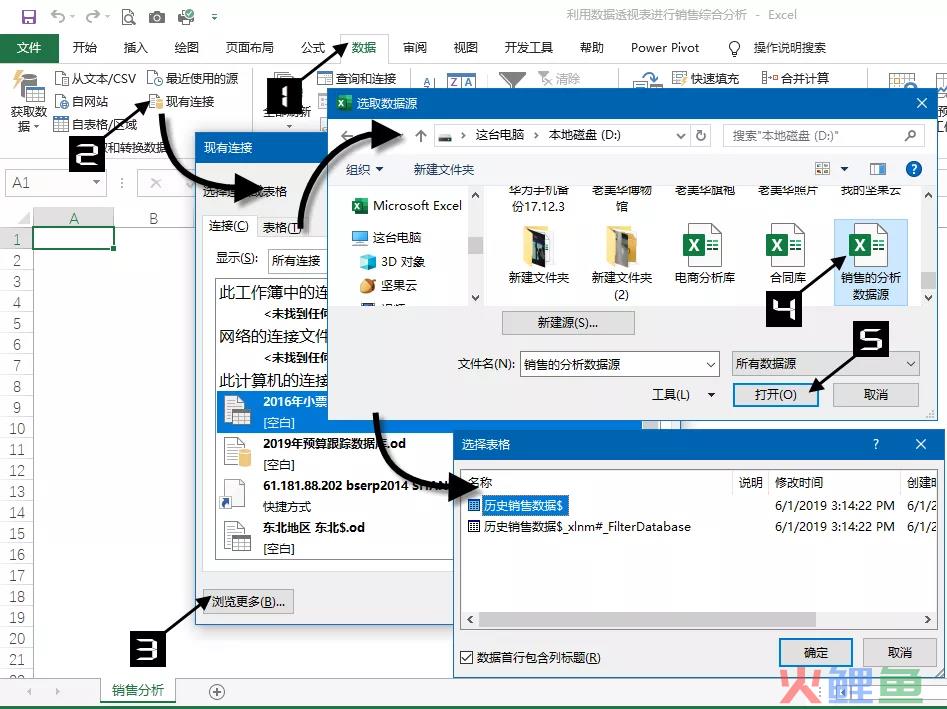Click 从文本/CSV import command

(95, 79)
